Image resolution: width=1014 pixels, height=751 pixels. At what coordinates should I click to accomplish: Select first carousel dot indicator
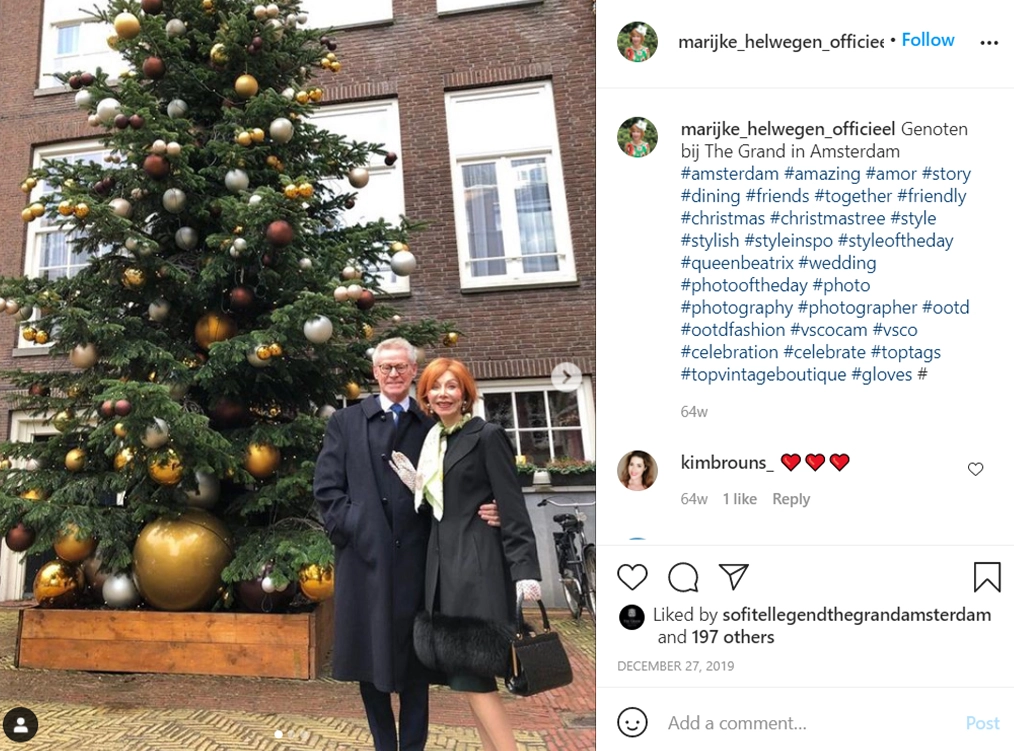(x=279, y=734)
